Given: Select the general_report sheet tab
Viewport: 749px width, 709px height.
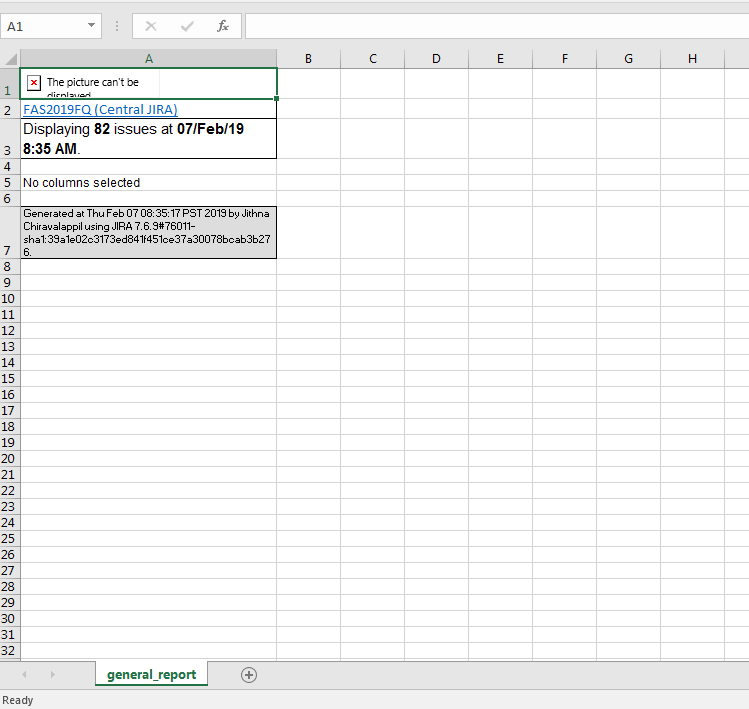Looking at the screenshot, I should pyautogui.click(x=151, y=674).
